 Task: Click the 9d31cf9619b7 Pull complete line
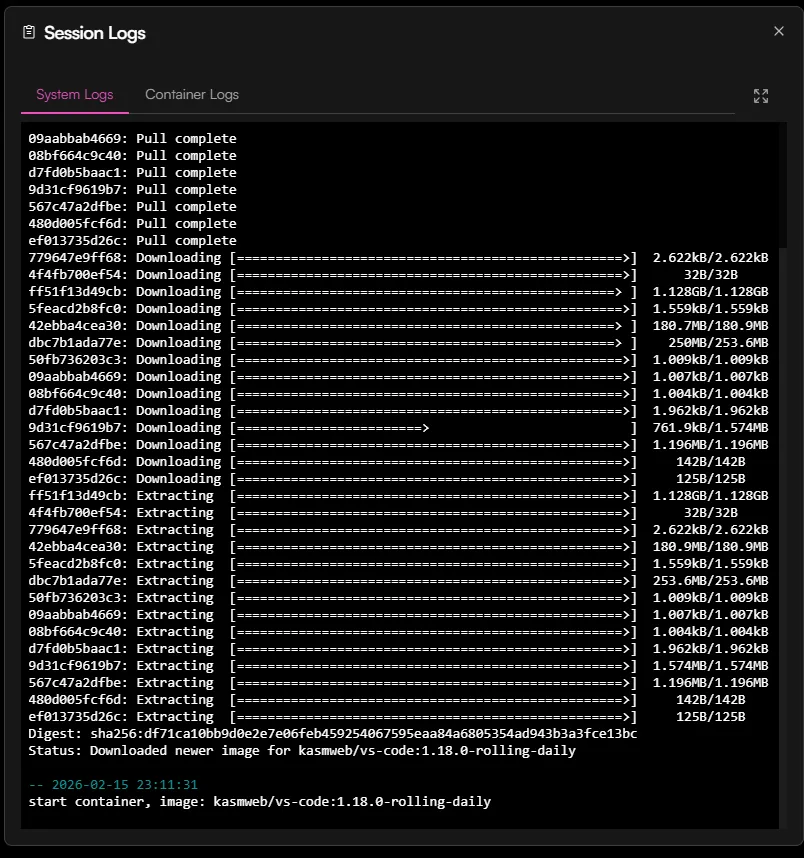pos(132,189)
